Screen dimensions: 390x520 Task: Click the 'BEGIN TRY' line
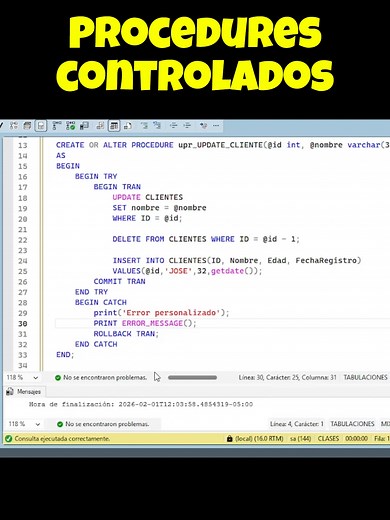pos(96,176)
